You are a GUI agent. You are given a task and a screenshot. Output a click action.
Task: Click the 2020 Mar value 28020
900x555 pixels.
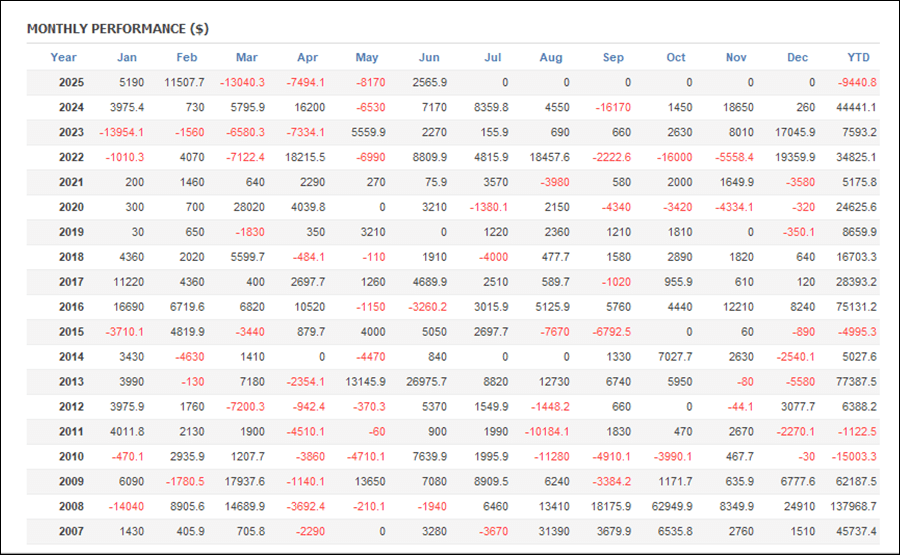pyautogui.click(x=249, y=207)
